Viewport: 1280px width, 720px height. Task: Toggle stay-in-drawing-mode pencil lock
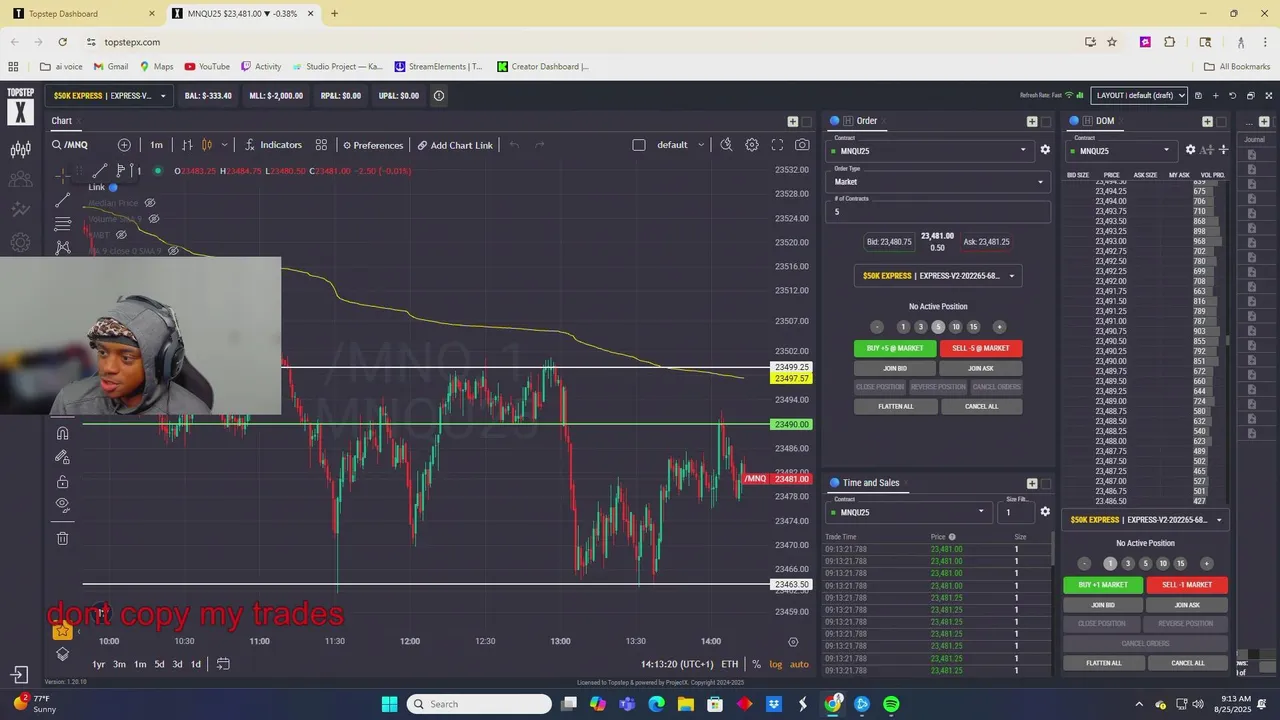(62, 457)
